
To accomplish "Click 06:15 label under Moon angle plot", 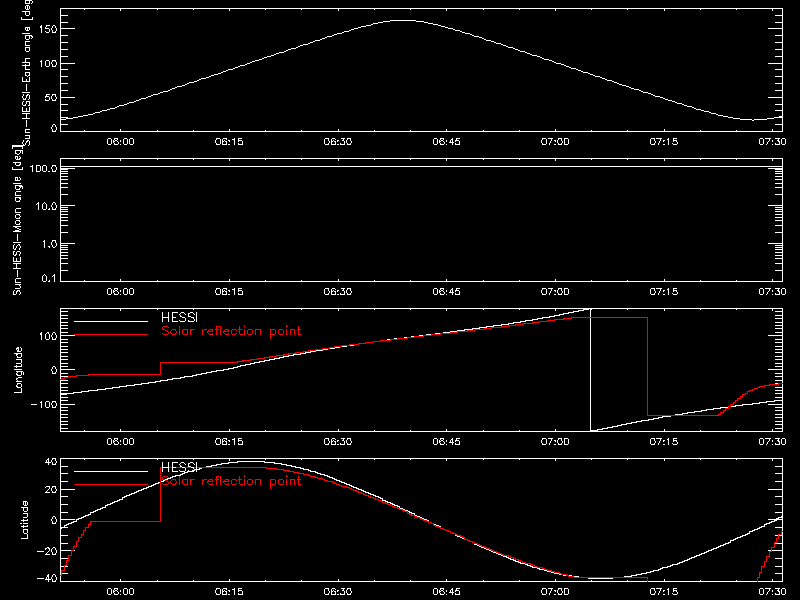I will (229, 292).
